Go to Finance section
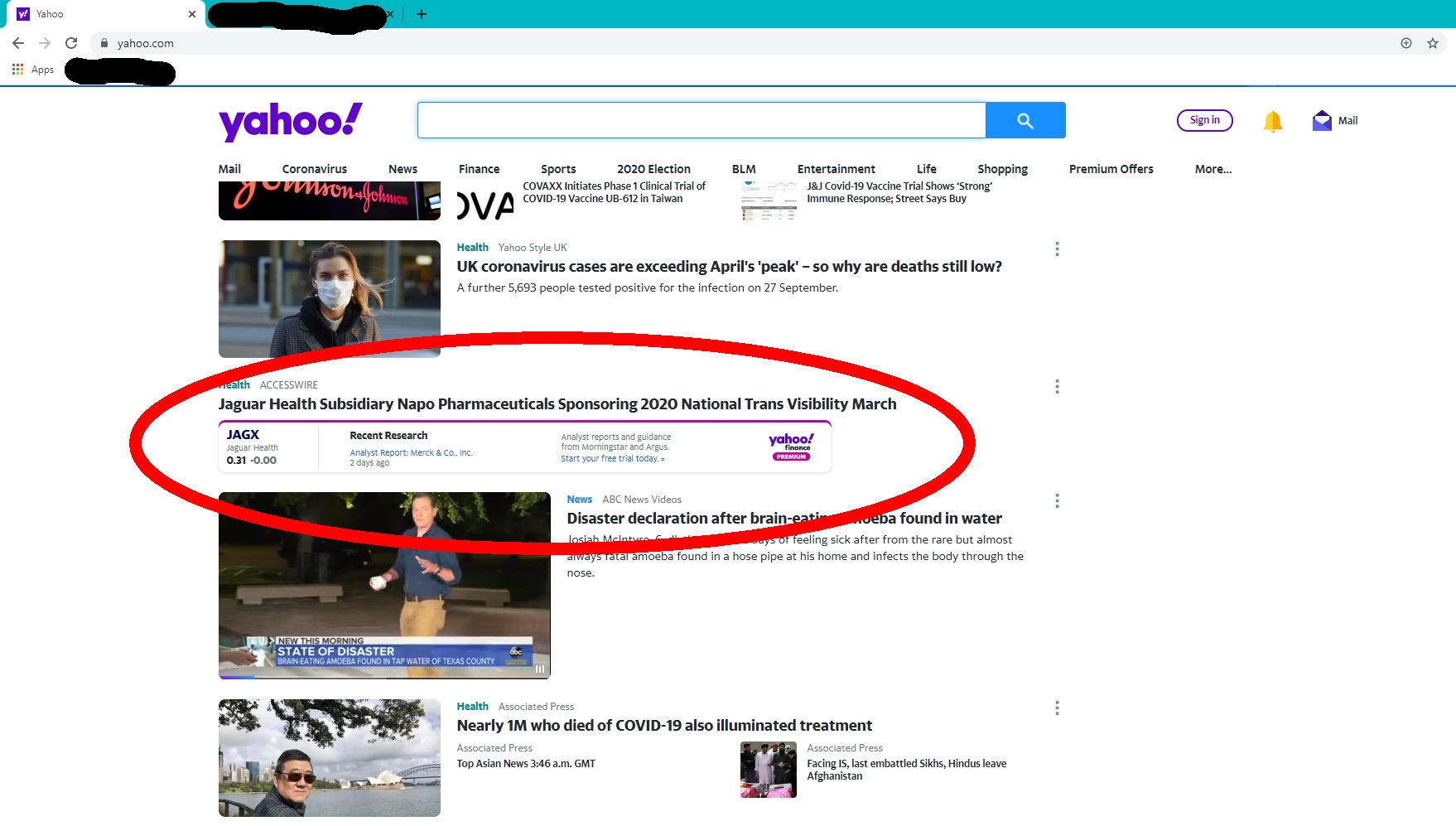 (480, 169)
